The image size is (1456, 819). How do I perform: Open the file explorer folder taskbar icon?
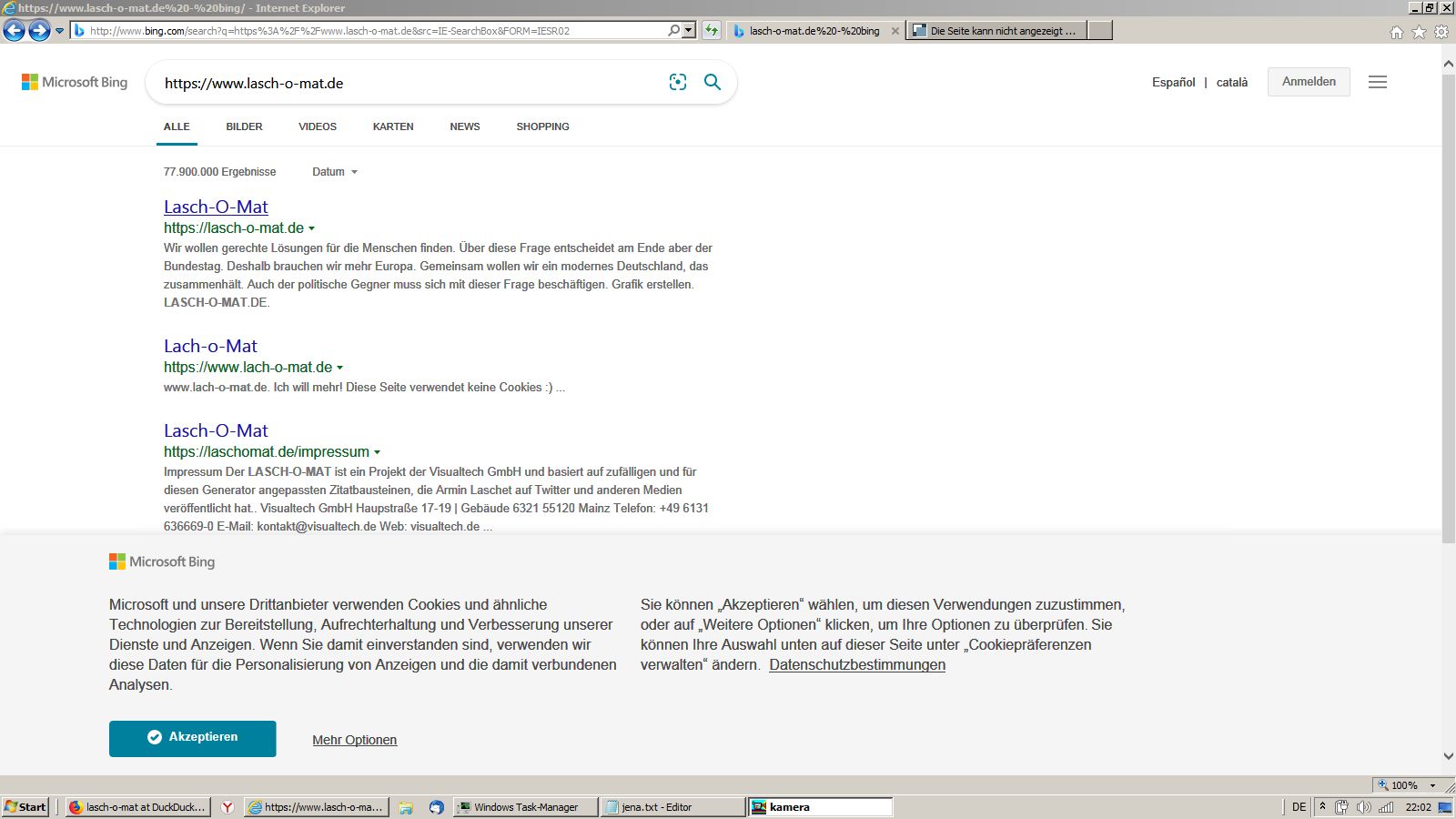point(406,807)
